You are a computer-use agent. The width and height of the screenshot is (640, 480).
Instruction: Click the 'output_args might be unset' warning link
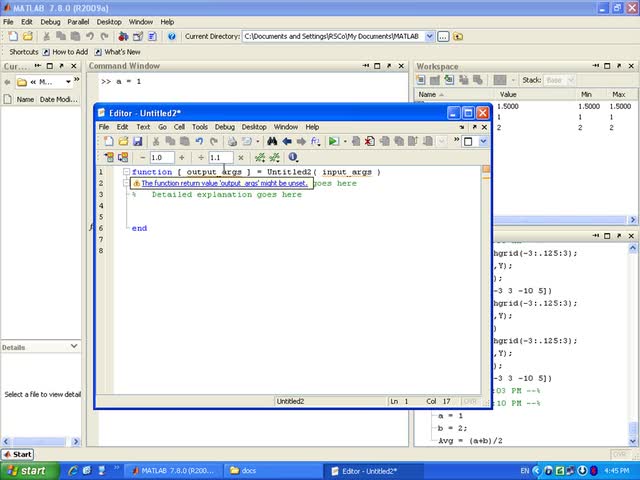click(x=224, y=183)
